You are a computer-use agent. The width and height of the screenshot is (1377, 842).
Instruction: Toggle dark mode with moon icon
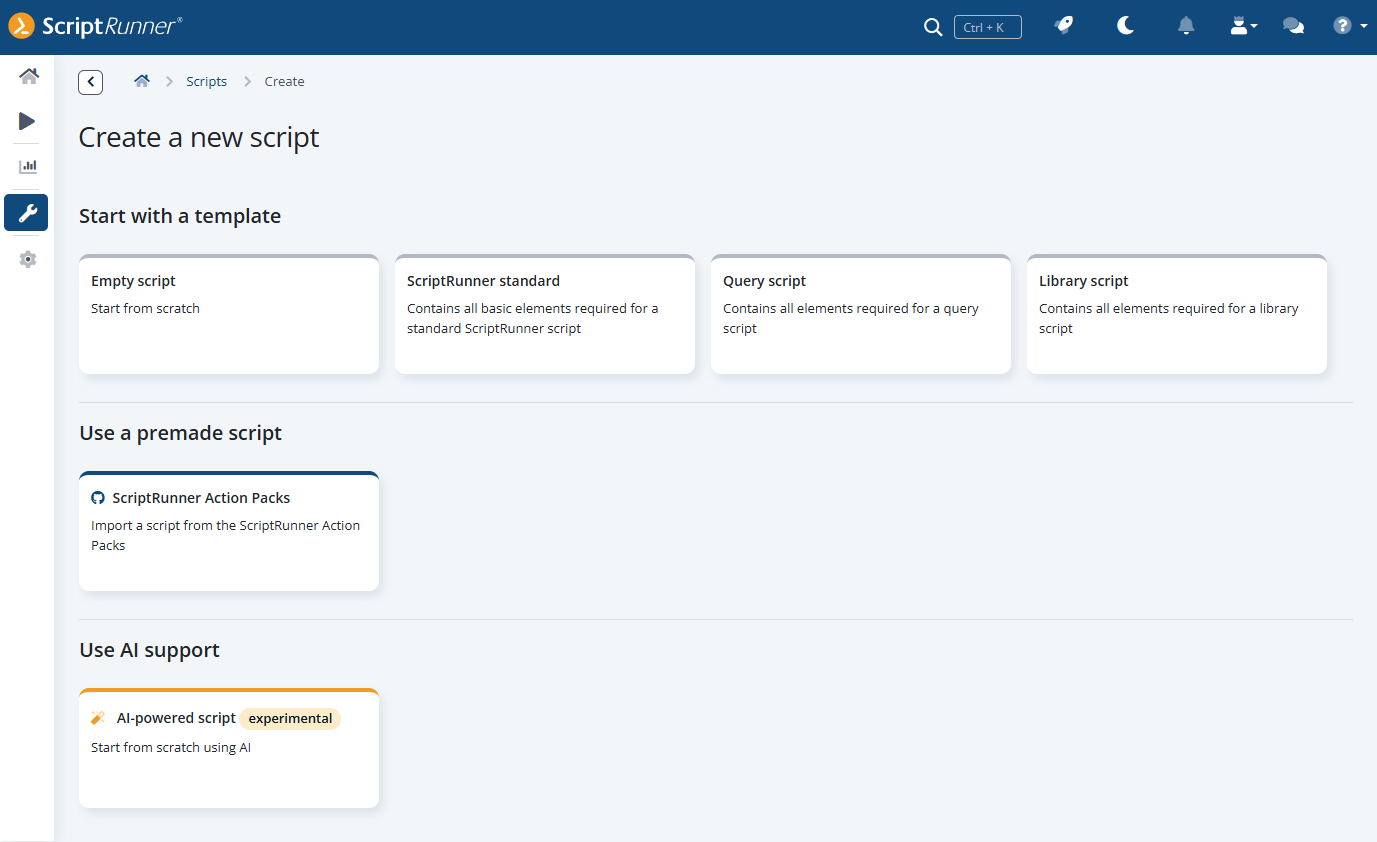[x=1125, y=26]
